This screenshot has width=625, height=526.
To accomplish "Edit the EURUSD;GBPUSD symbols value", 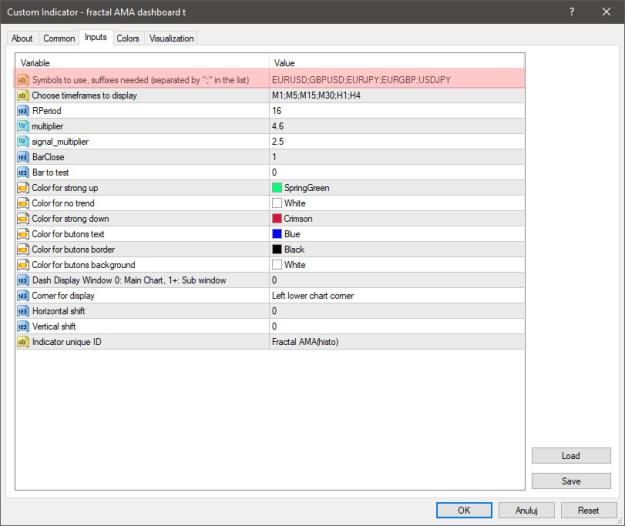I will 397,80.
